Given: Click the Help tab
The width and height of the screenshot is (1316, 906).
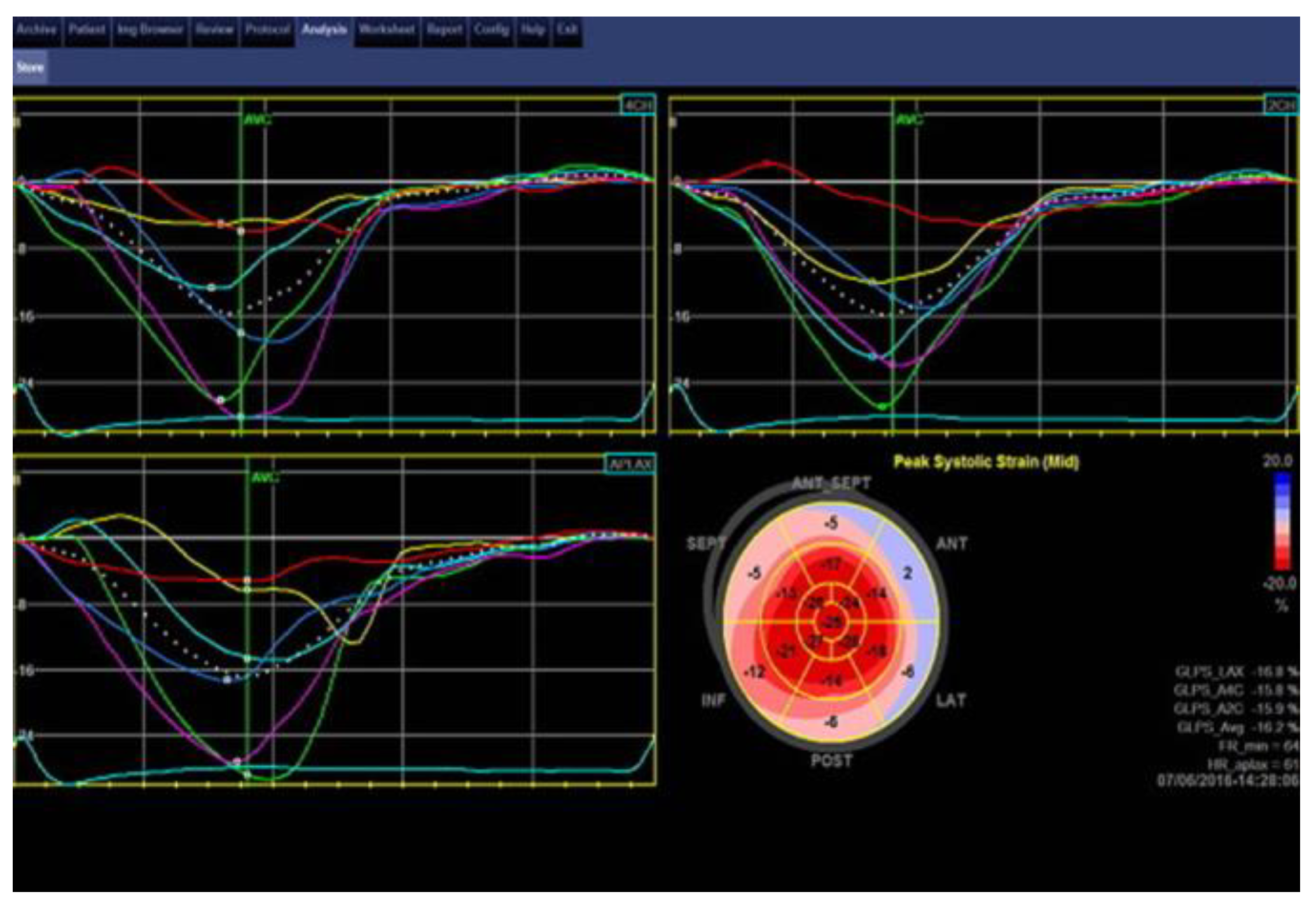Looking at the screenshot, I should click(532, 30).
